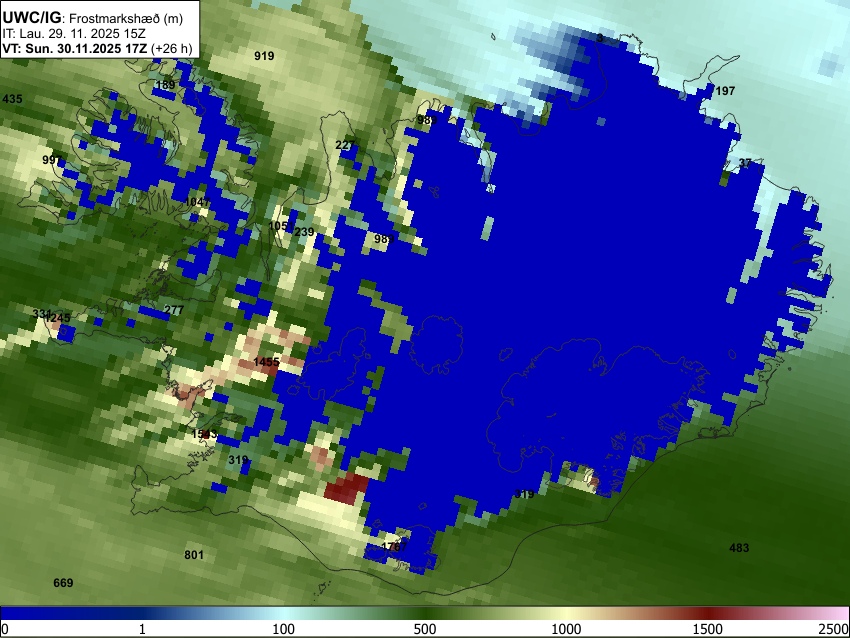The height and width of the screenshot is (638, 850).
Task: Select the 2500 tick on the color scale
Action: point(834,629)
